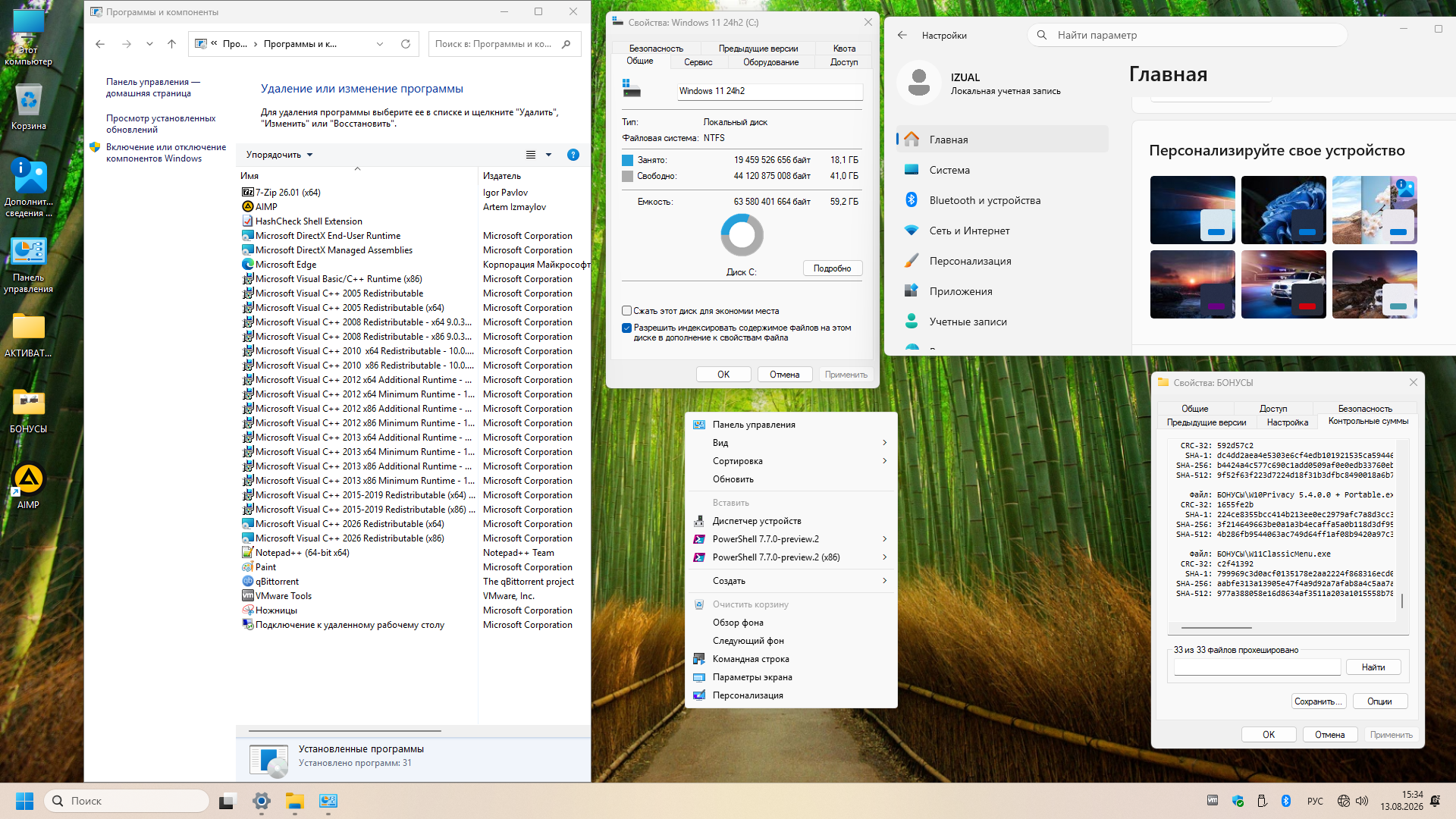Viewport: 1456px width, 819px height.
Task: Click vertical scrollbar in checksum list
Action: pos(1402,600)
